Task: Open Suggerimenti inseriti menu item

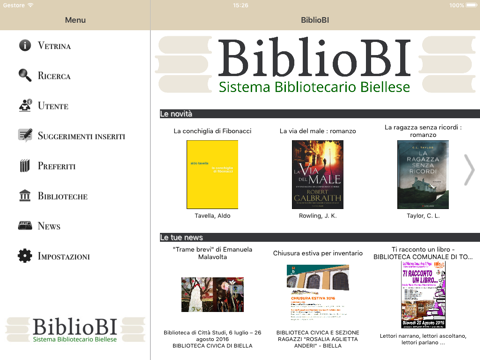Action: tap(81, 136)
